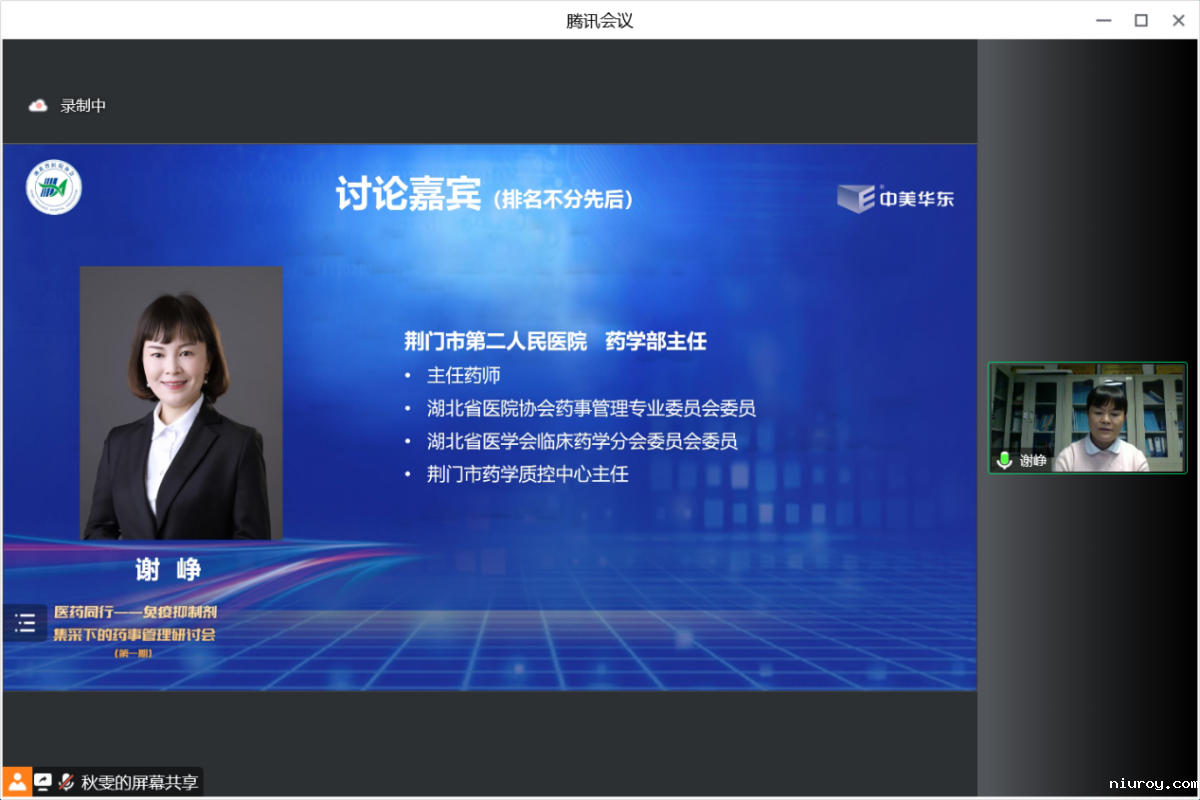Click the speaker portrait photo on slide
The image size is (1200, 800).
coord(181,403)
